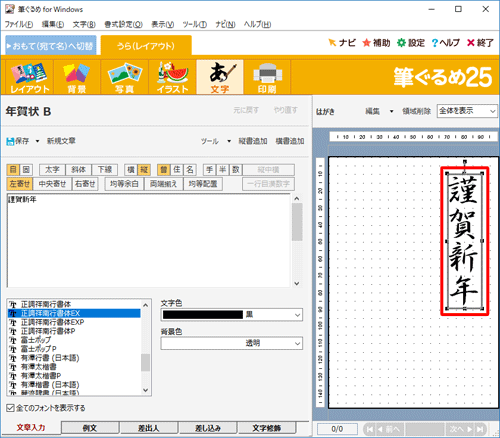Image resolution: width=500 pixels, height=438 pixels.
Task: Click 均等余白 equal margin button
Action: click(124, 184)
